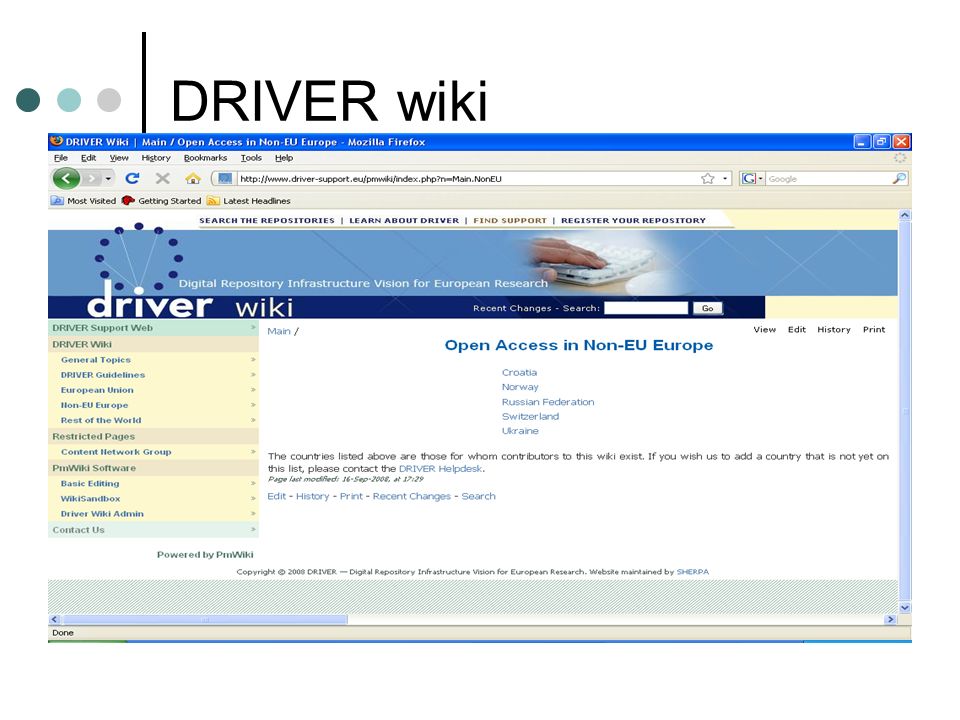Click the vertical scrollbar up arrow
Viewport: 960px width, 720px height.
[x=905, y=216]
